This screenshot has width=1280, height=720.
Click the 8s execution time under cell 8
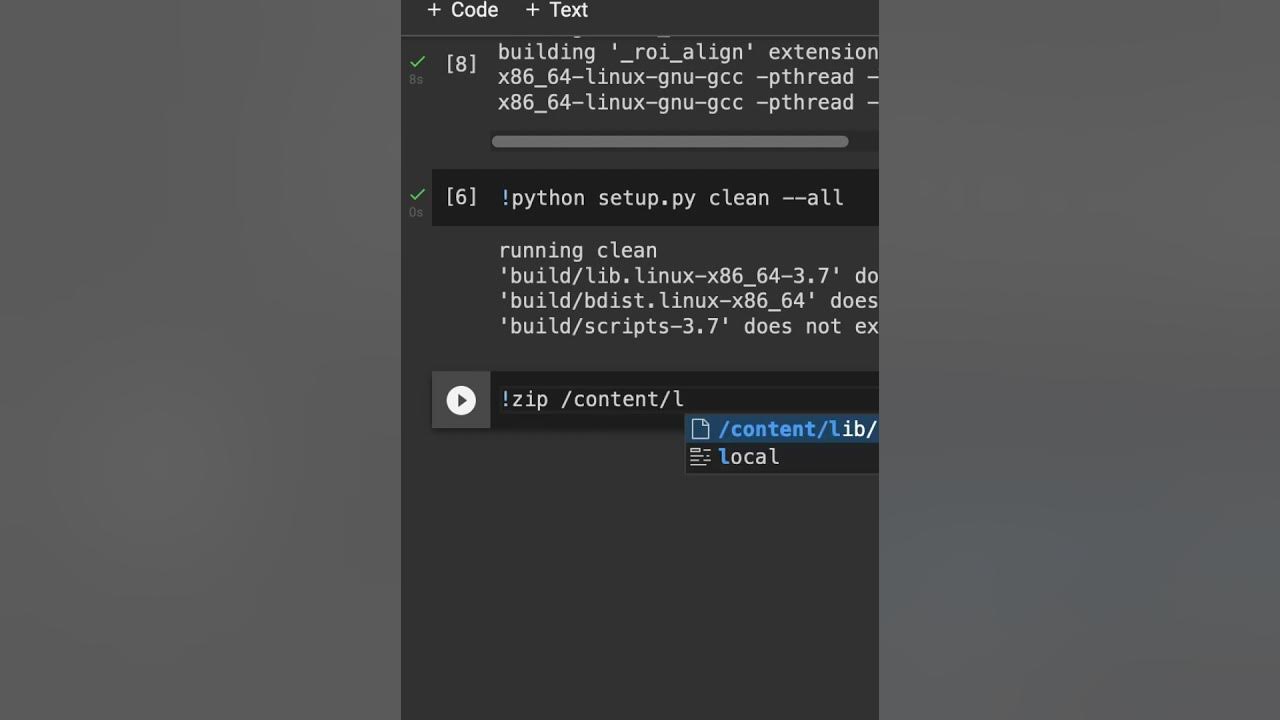tap(416, 80)
